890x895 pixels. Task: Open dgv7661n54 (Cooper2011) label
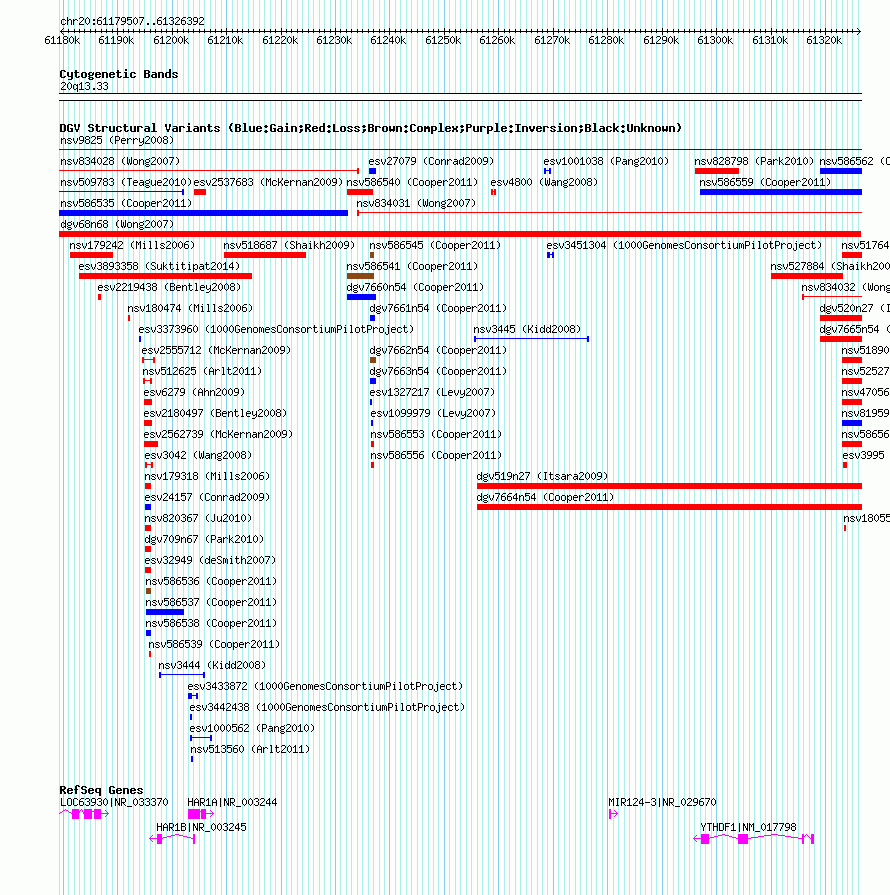(x=438, y=309)
